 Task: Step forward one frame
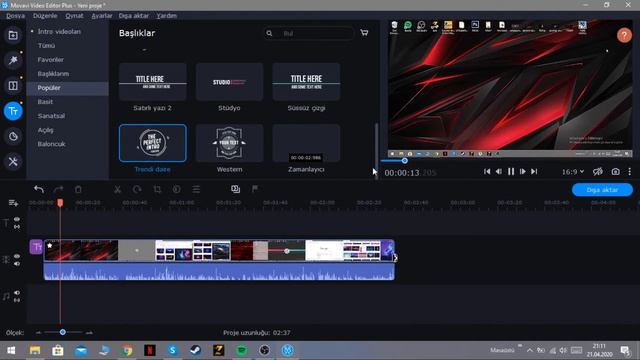[522, 172]
